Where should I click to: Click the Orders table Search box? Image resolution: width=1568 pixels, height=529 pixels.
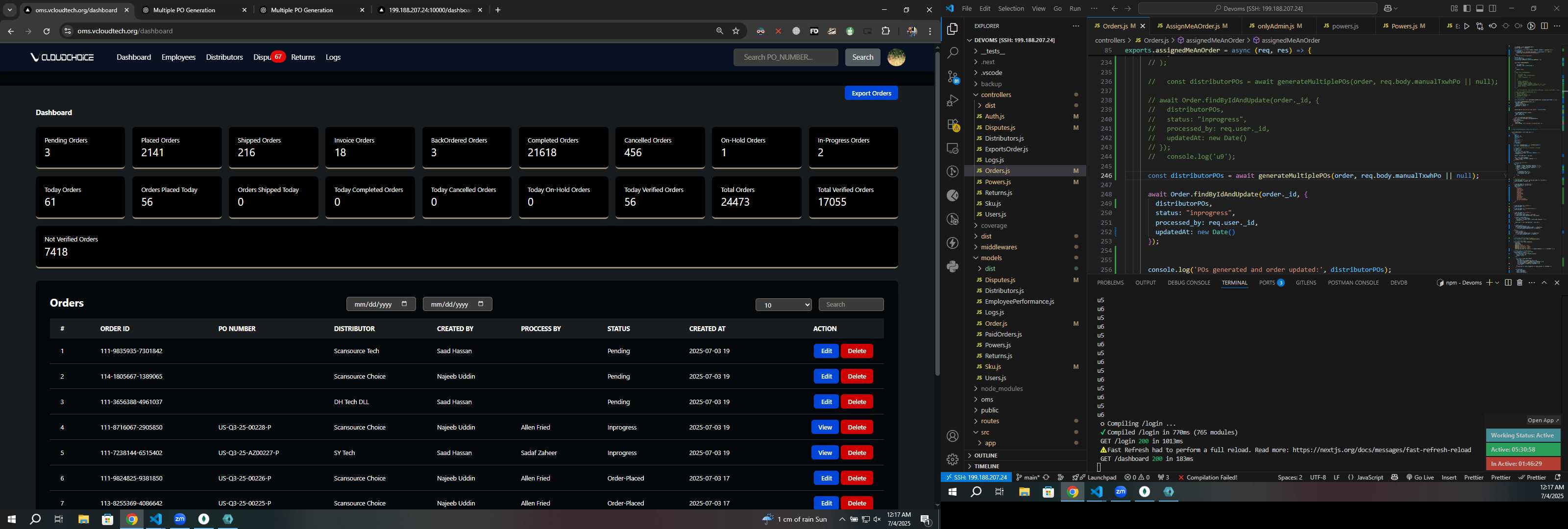point(851,304)
